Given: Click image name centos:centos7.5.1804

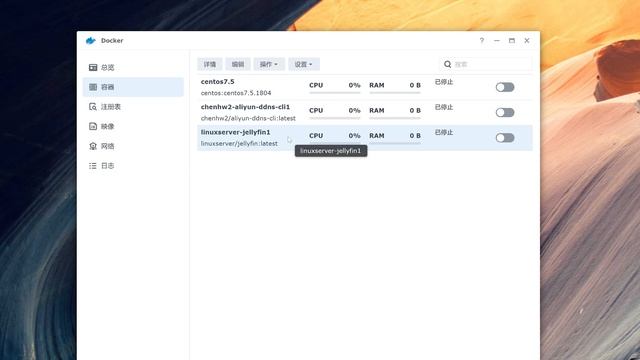Looking at the screenshot, I should coord(236,93).
